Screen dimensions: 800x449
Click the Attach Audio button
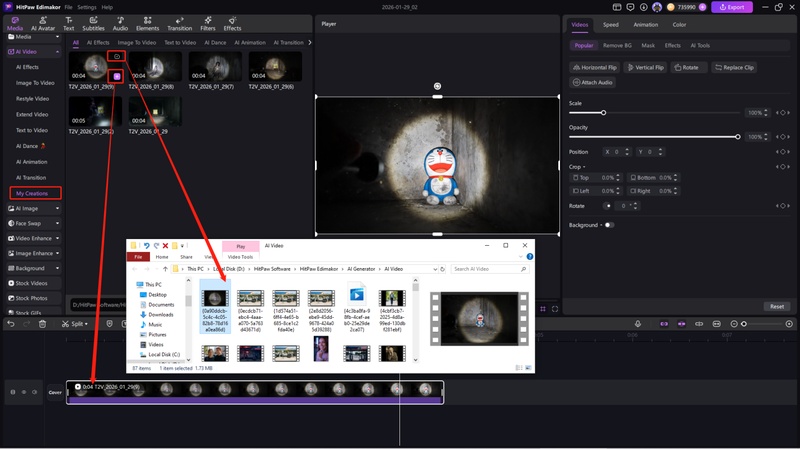pyautogui.click(x=592, y=82)
